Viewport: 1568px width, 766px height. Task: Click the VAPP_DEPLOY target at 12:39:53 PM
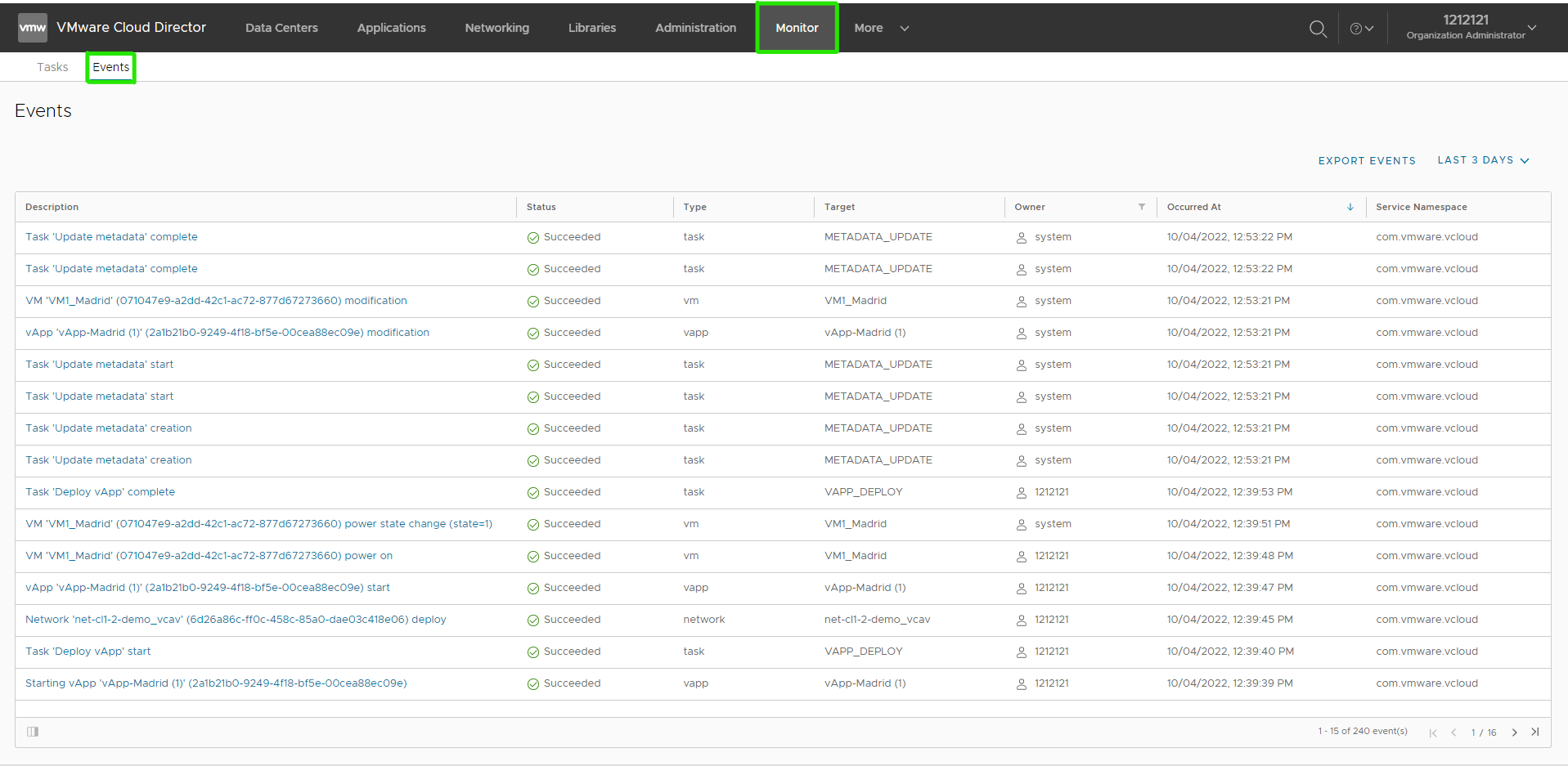[863, 492]
